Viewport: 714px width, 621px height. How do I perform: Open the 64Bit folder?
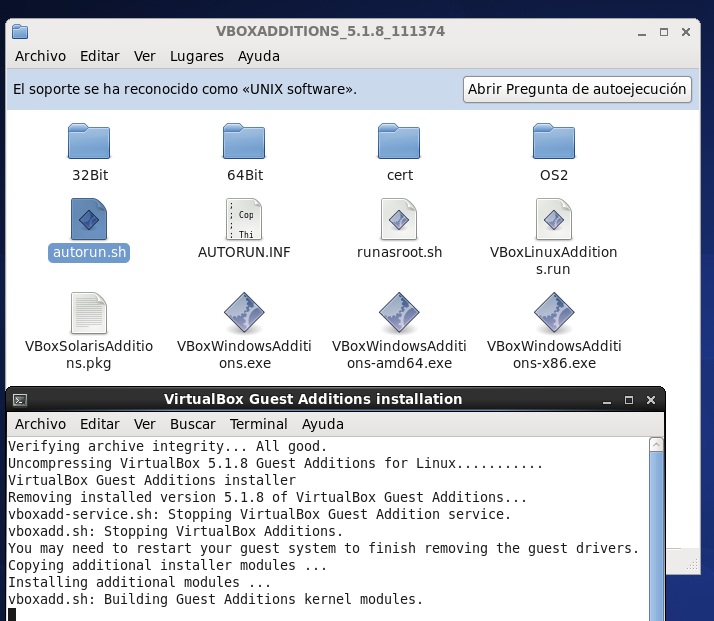[x=244, y=141]
